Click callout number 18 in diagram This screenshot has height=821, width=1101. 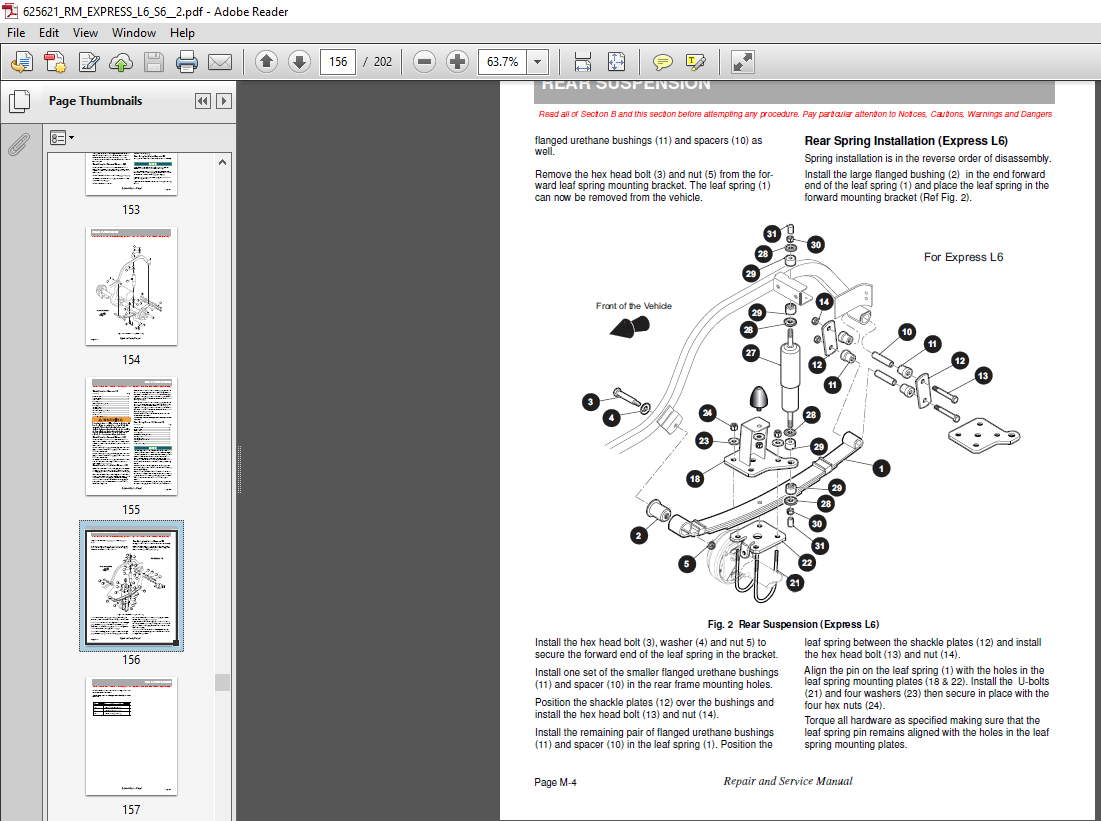694,479
